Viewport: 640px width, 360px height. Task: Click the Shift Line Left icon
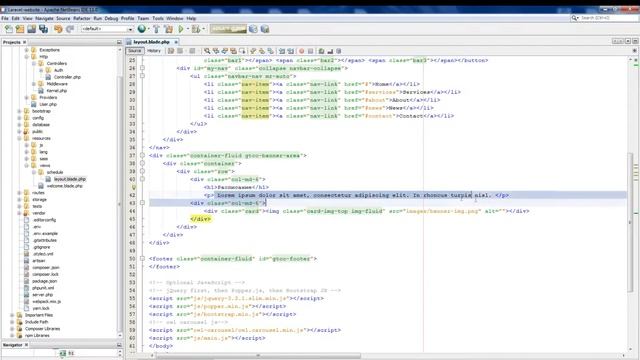tap(282, 51)
